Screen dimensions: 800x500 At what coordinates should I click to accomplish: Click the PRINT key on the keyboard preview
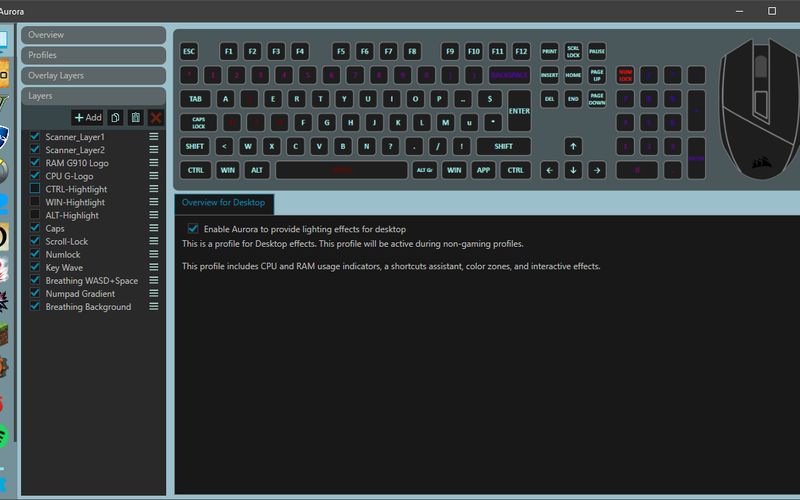coord(549,52)
